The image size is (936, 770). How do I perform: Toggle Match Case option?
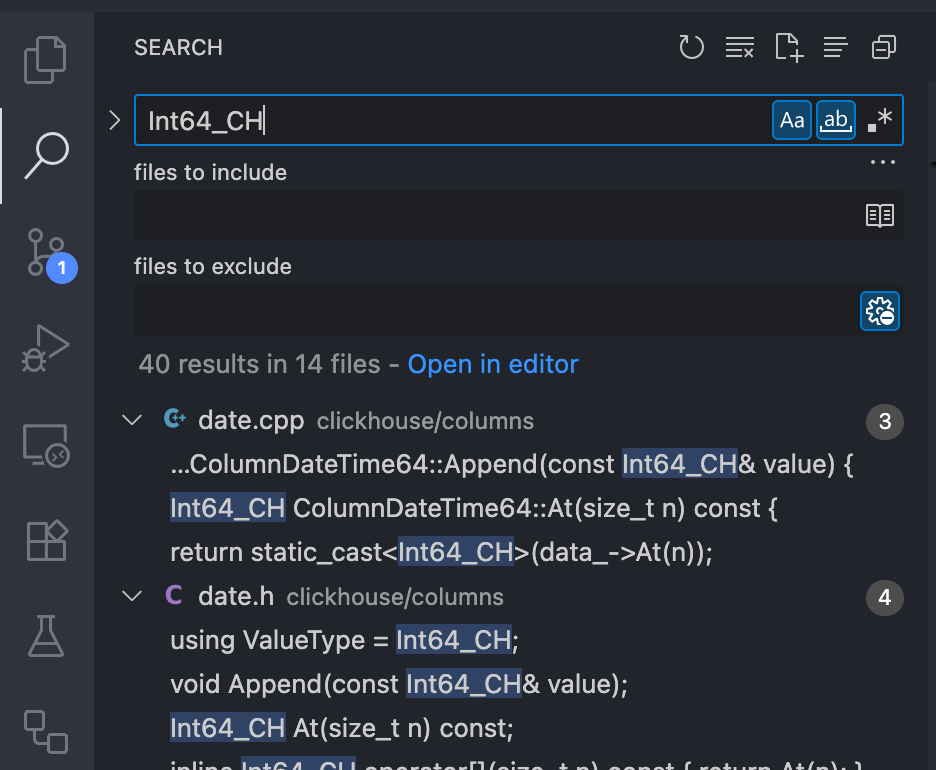792,120
